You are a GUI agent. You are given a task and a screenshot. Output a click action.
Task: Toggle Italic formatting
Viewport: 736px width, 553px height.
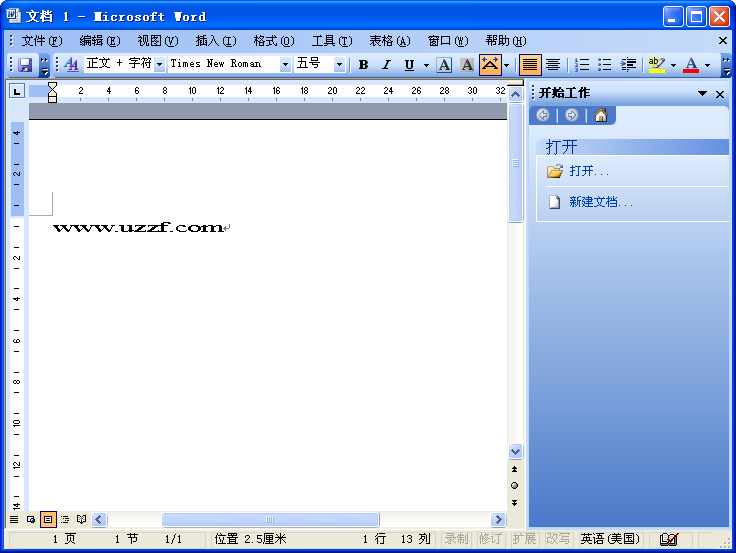(386, 64)
